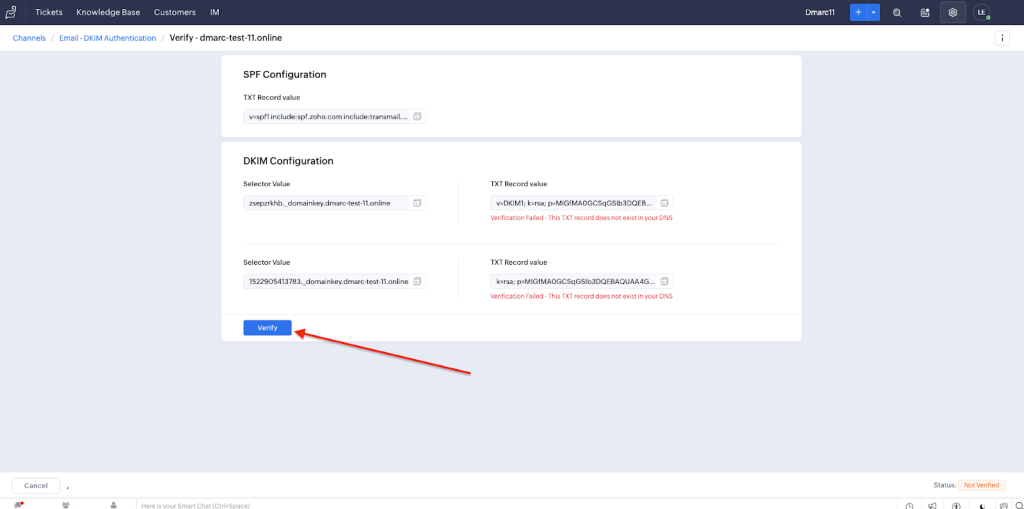Click the Zoho Desk logo icon
The image size is (1024, 509).
point(11,12)
